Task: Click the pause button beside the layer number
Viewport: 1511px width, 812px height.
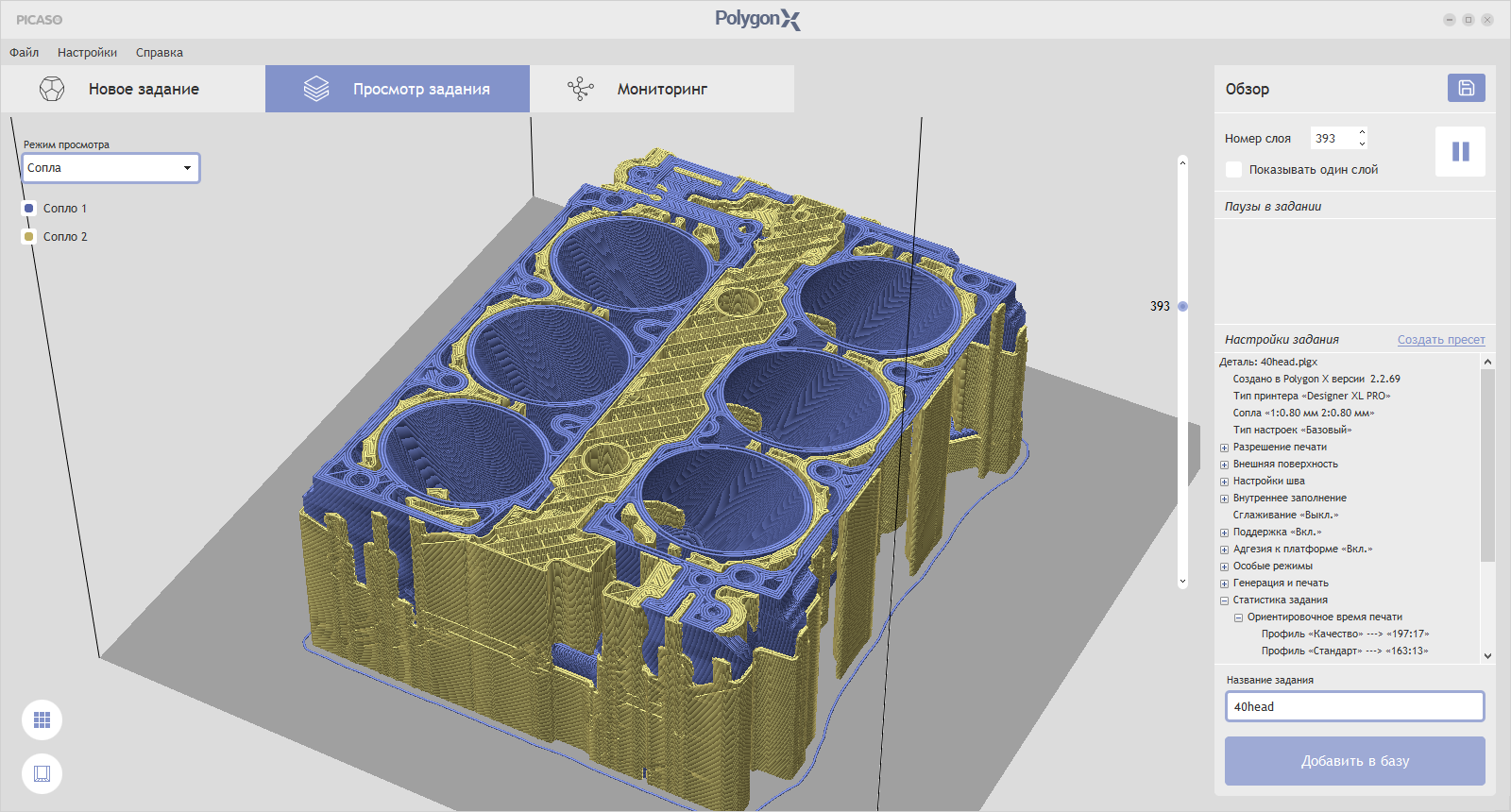Action: pos(1460,151)
